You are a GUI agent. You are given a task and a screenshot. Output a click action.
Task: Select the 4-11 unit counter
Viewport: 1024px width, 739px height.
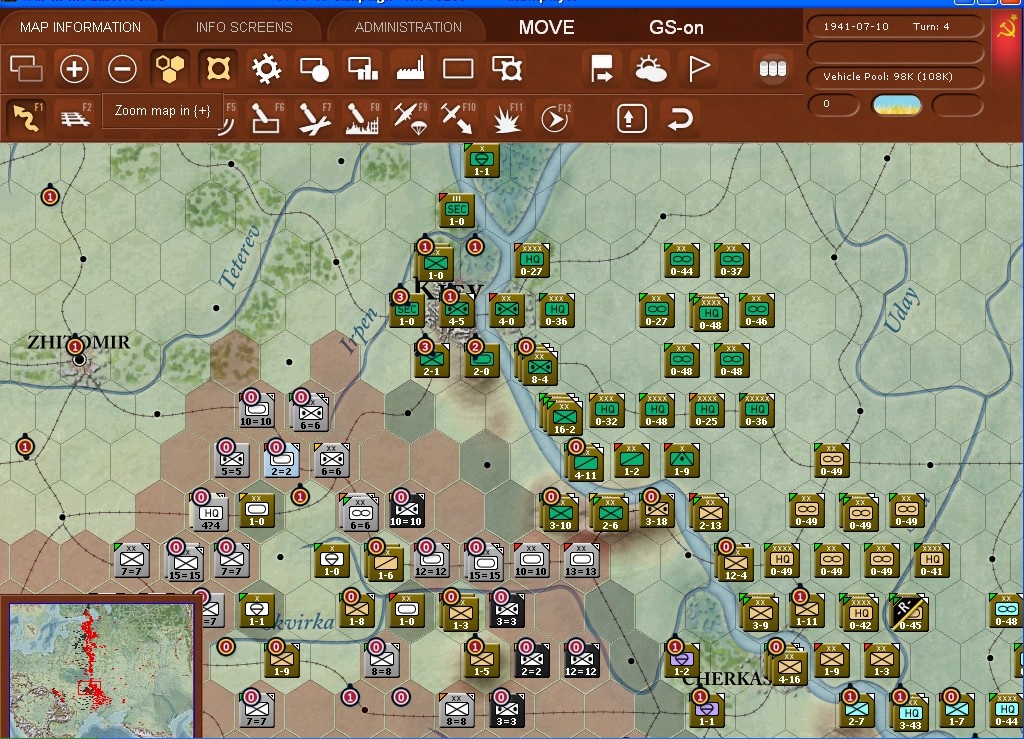584,462
